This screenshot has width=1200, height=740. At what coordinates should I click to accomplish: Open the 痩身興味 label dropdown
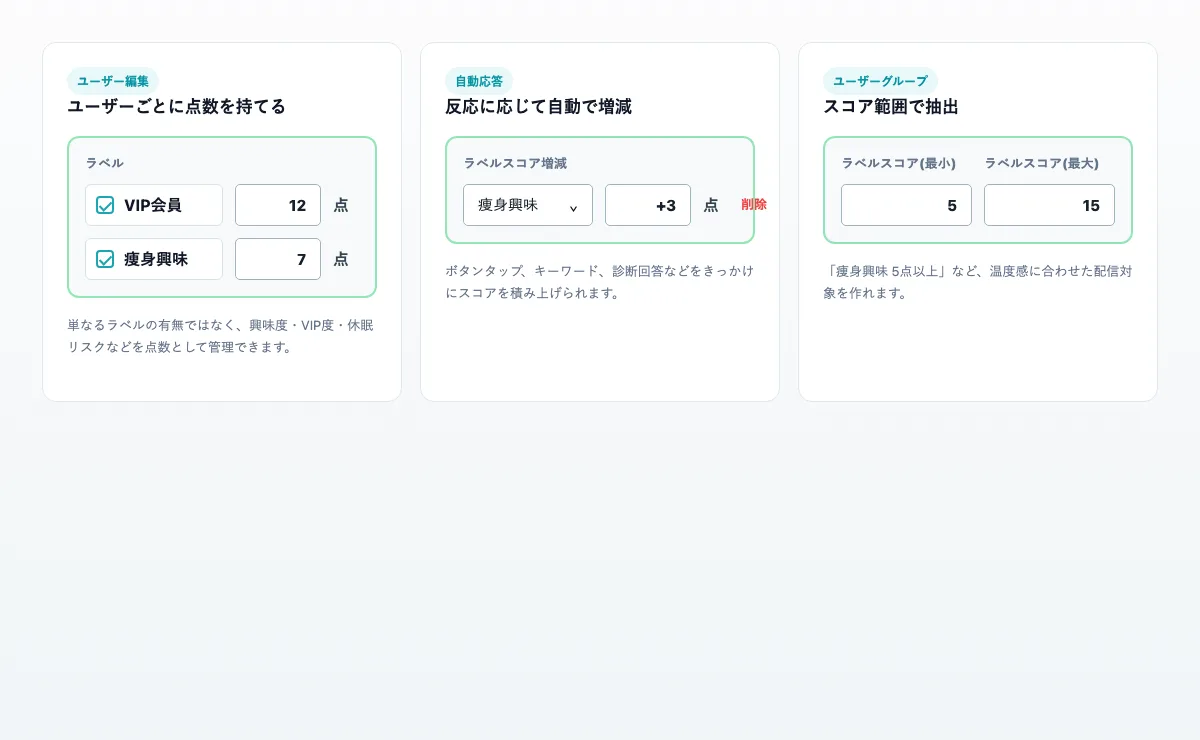528,205
